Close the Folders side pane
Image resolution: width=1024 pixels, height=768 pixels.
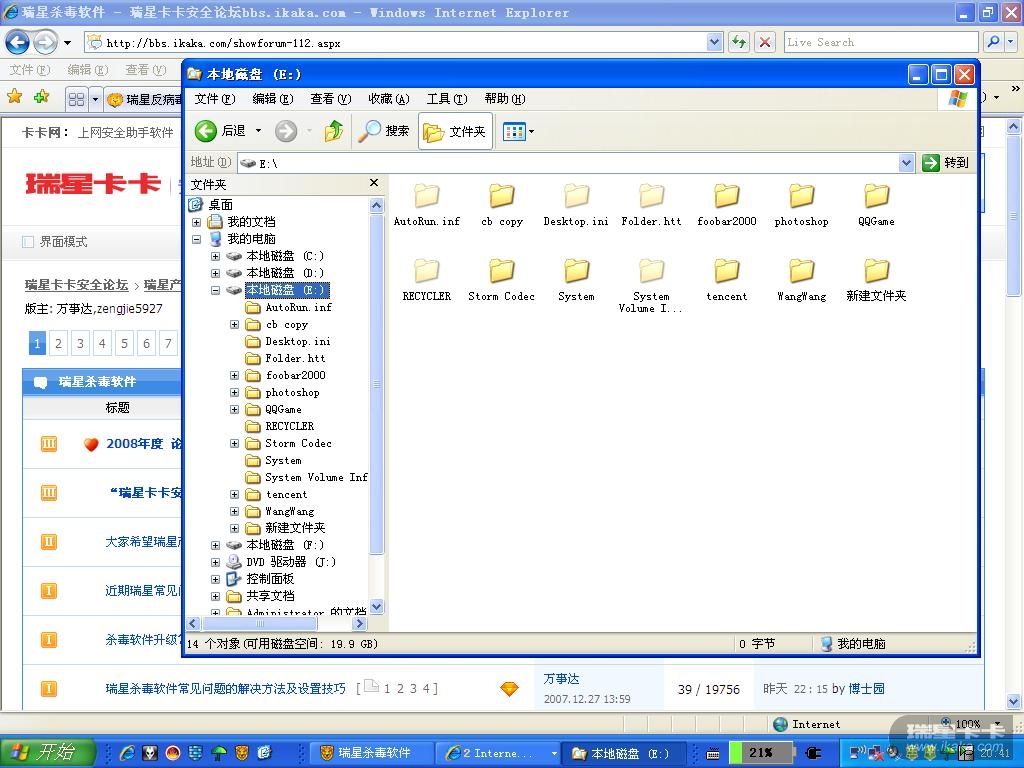click(374, 183)
